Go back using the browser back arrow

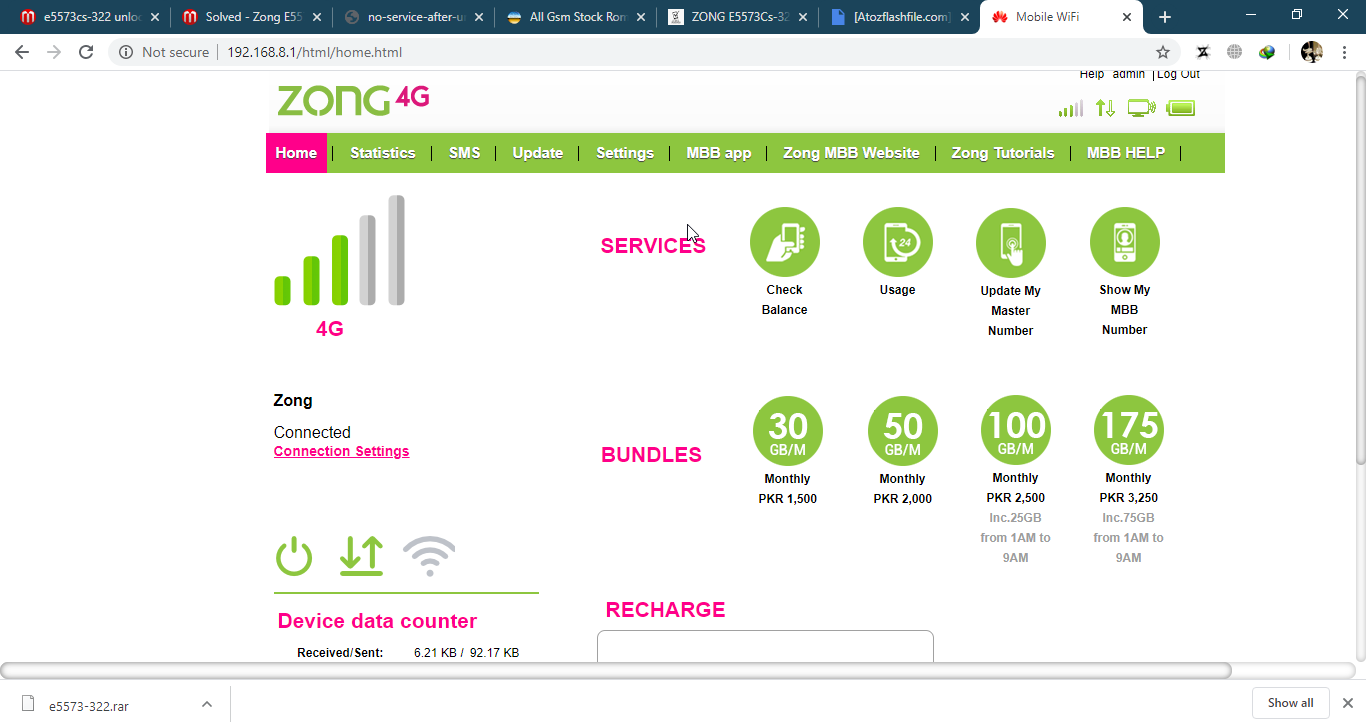[22, 52]
